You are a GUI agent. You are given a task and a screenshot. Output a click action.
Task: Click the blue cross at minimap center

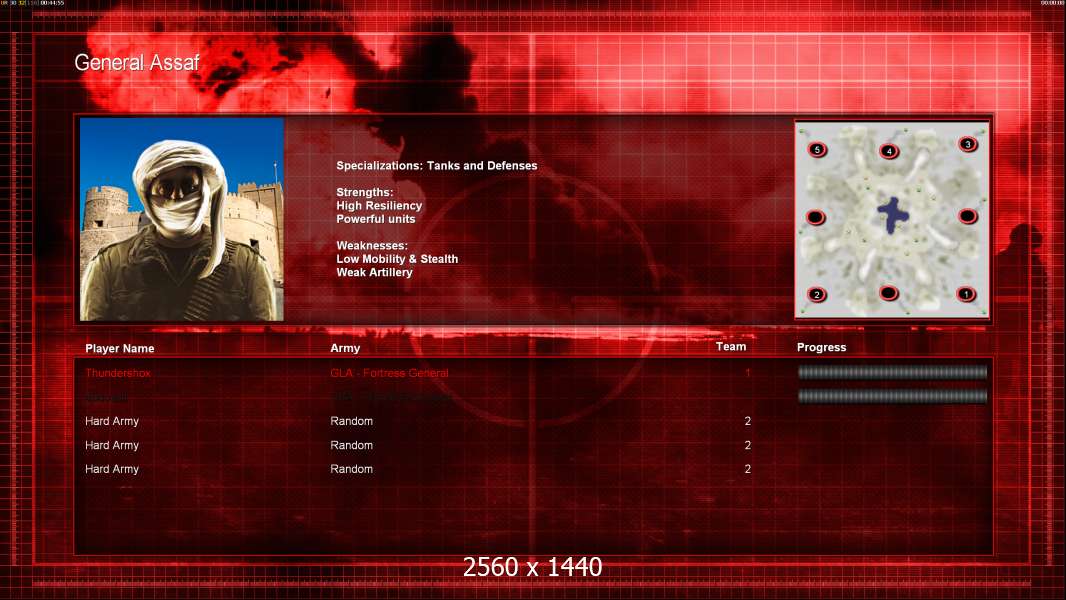pos(893,215)
